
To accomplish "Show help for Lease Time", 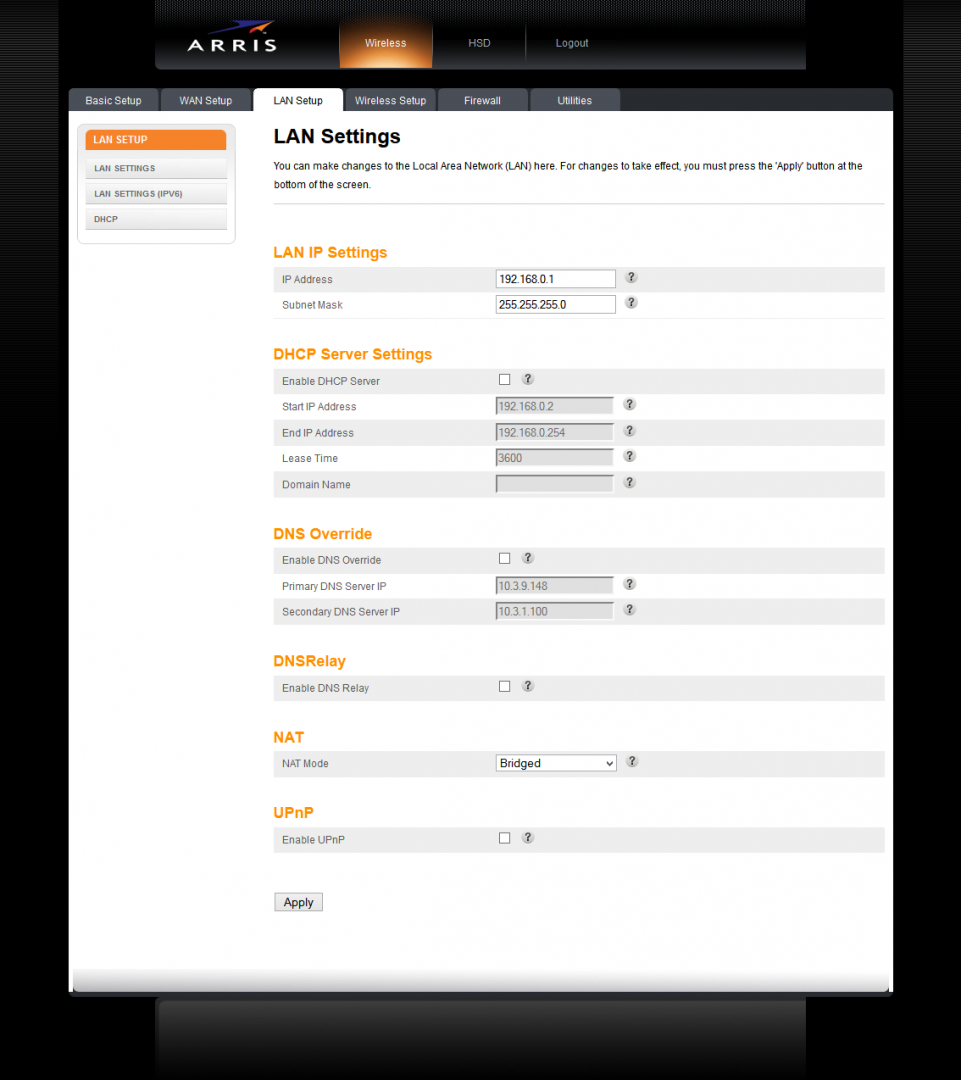I will [630, 456].
